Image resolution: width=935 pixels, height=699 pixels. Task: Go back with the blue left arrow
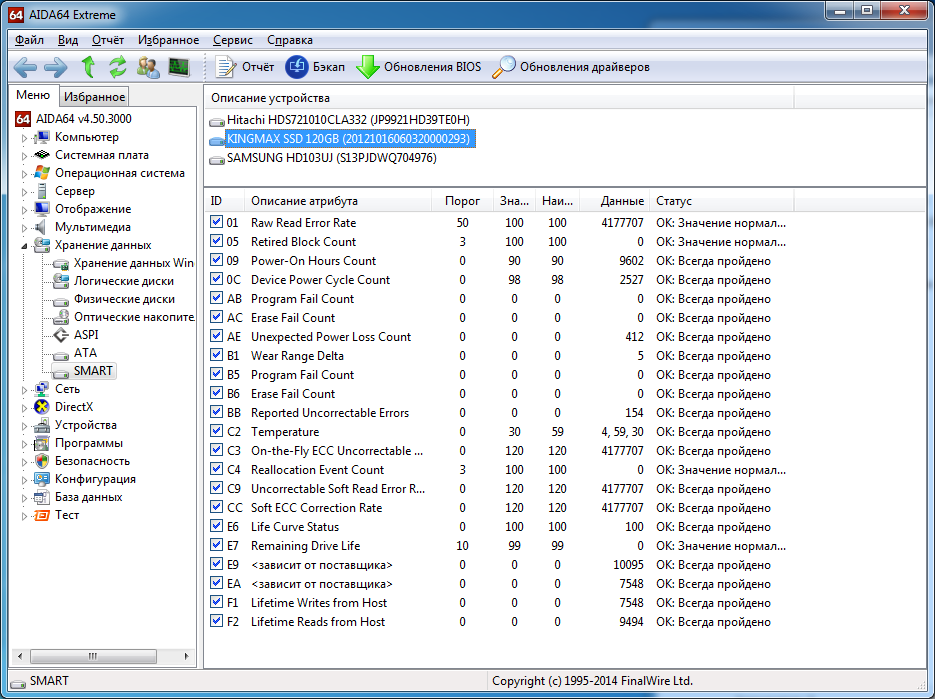[x=26, y=67]
